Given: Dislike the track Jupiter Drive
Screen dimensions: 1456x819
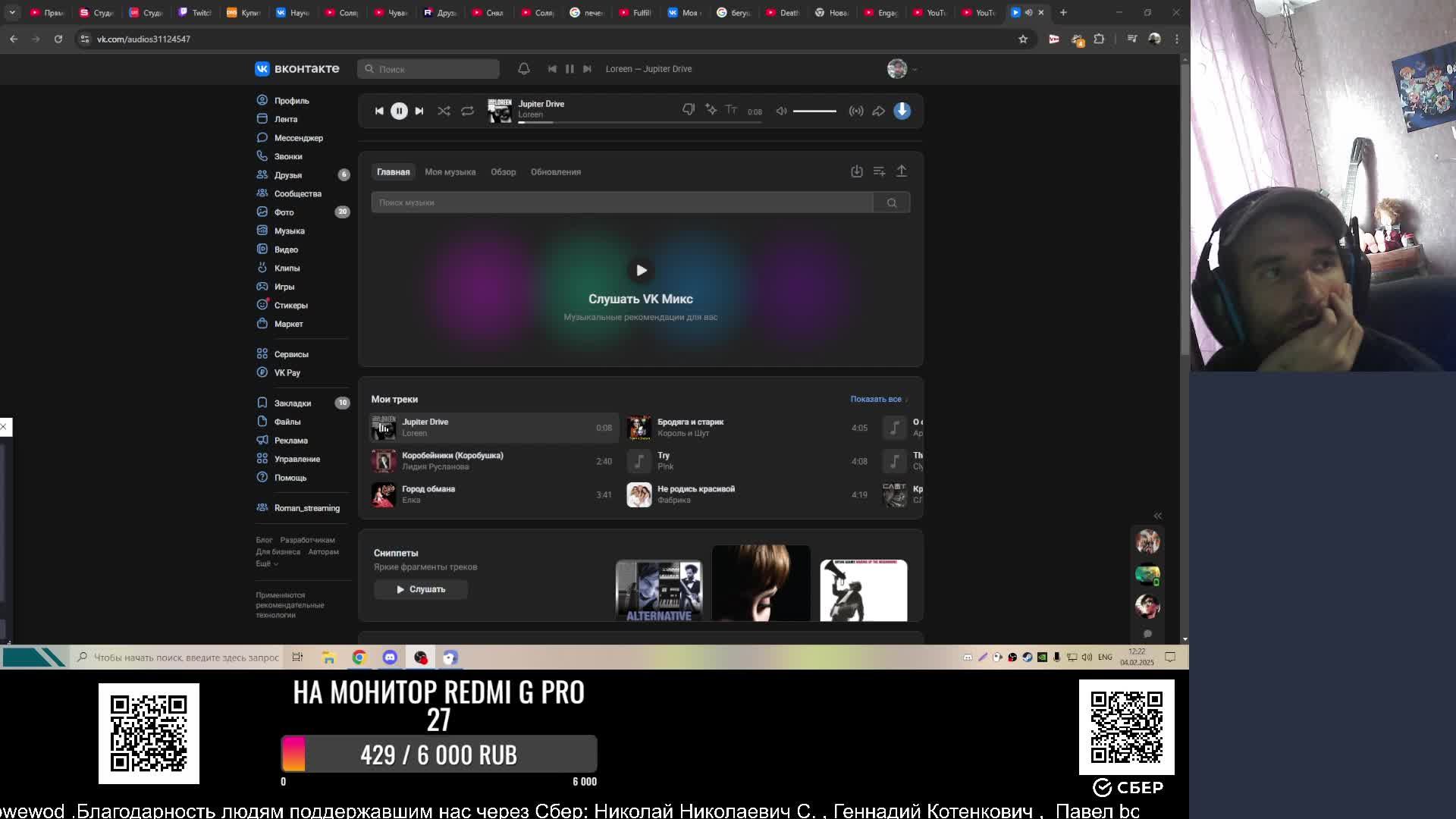Looking at the screenshot, I should point(688,110).
